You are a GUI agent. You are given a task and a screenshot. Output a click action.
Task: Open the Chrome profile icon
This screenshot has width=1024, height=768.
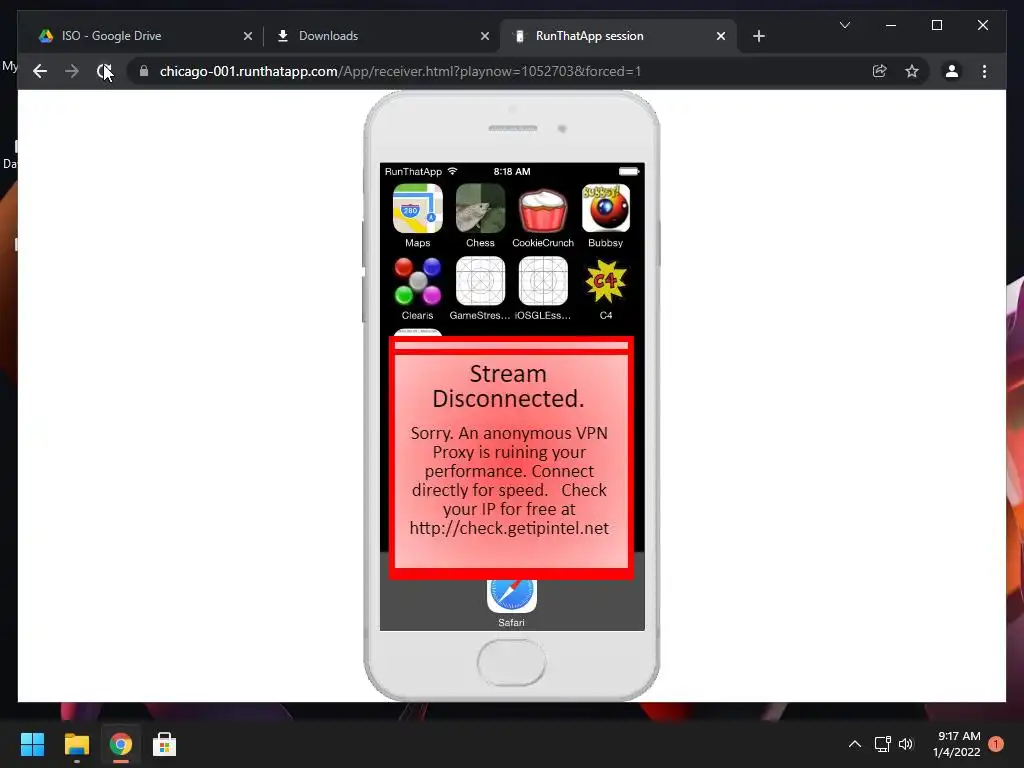click(952, 71)
